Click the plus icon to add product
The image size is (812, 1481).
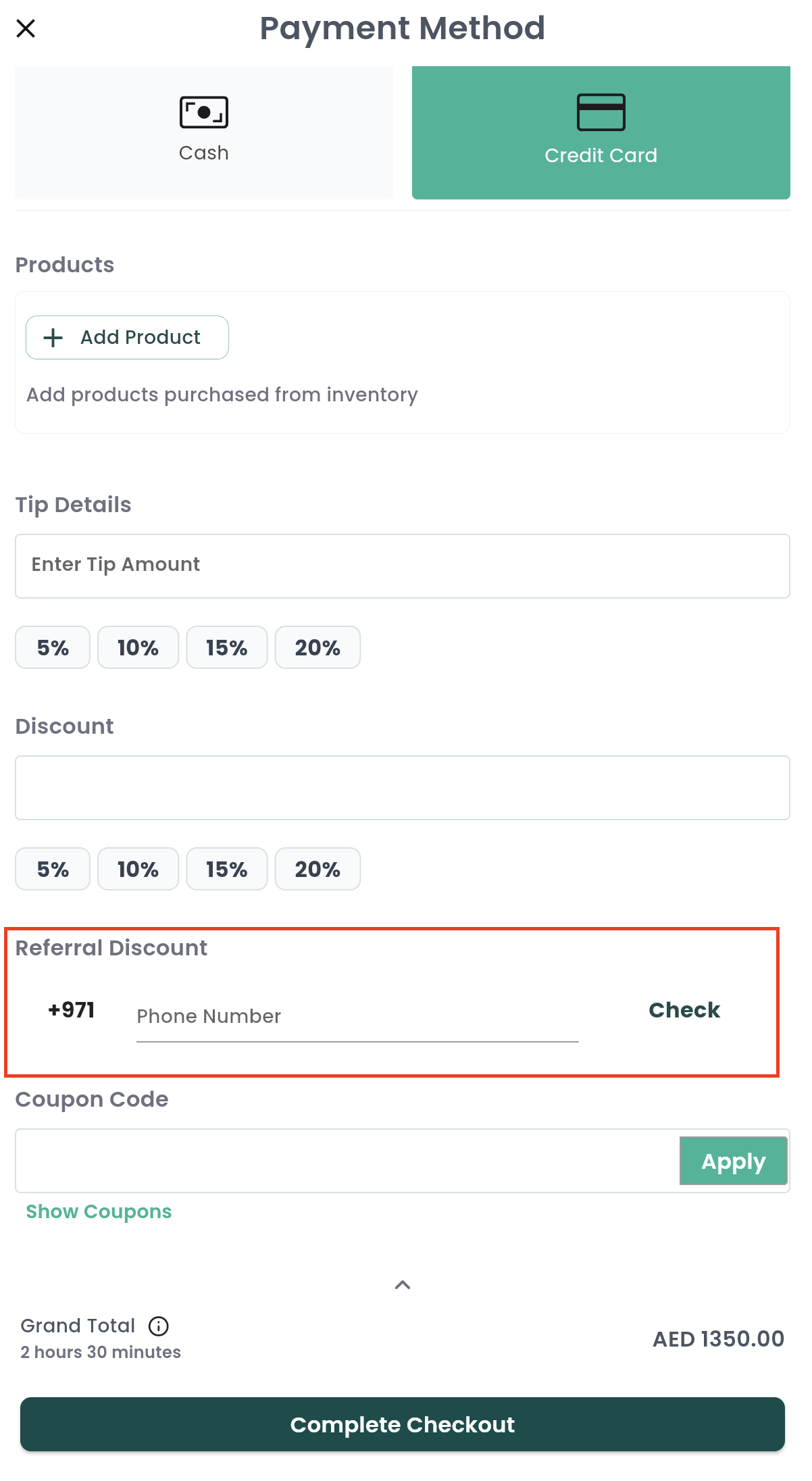click(53, 337)
